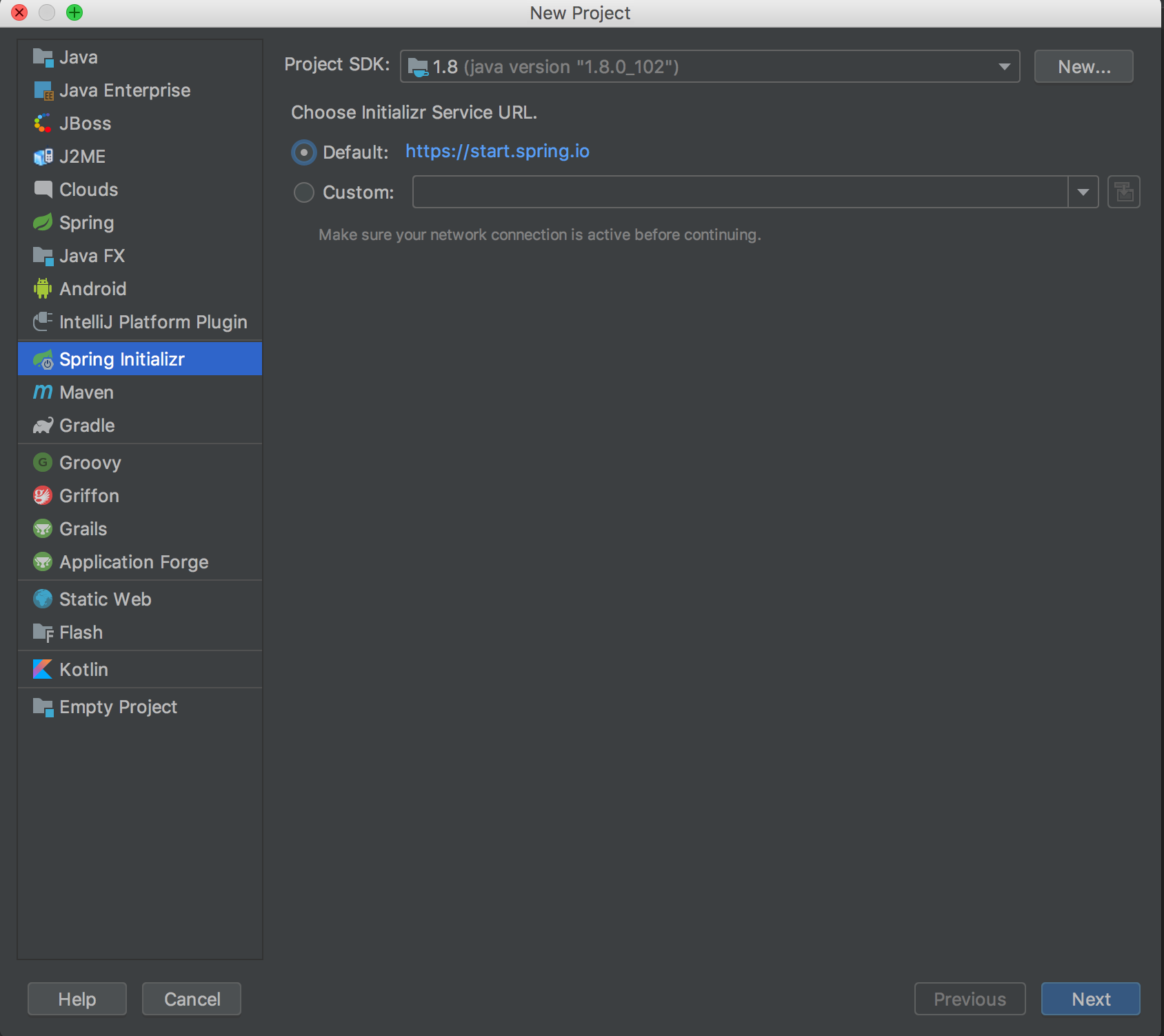The height and width of the screenshot is (1036, 1164).
Task: Expand the Custom URL dropdown arrow
Action: coord(1083,192)
